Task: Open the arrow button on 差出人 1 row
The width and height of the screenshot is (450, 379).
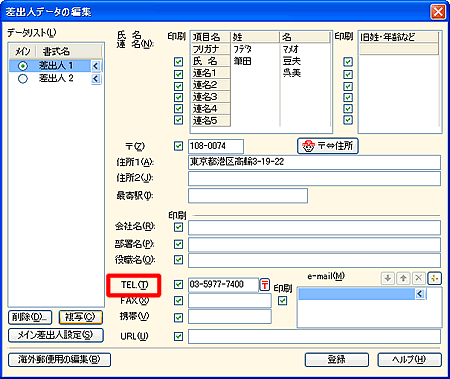Action: [96, 66]
